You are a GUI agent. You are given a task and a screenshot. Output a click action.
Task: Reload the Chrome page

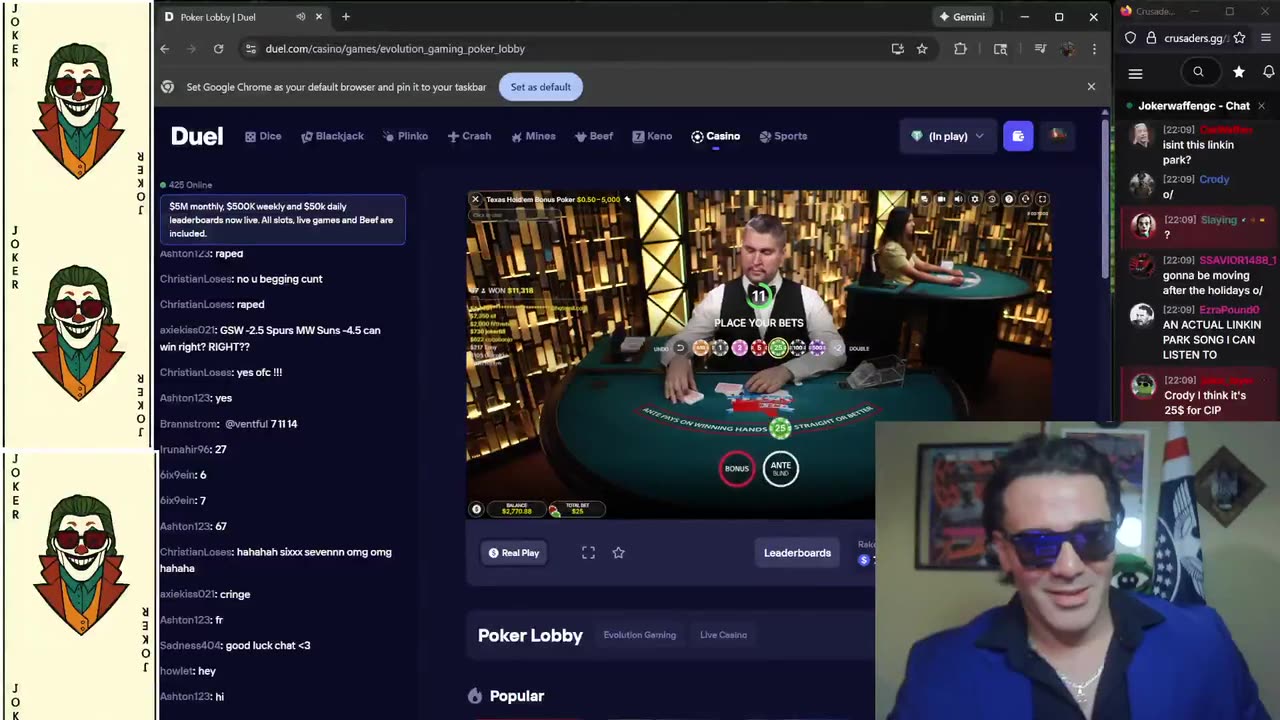coord(218,48)
